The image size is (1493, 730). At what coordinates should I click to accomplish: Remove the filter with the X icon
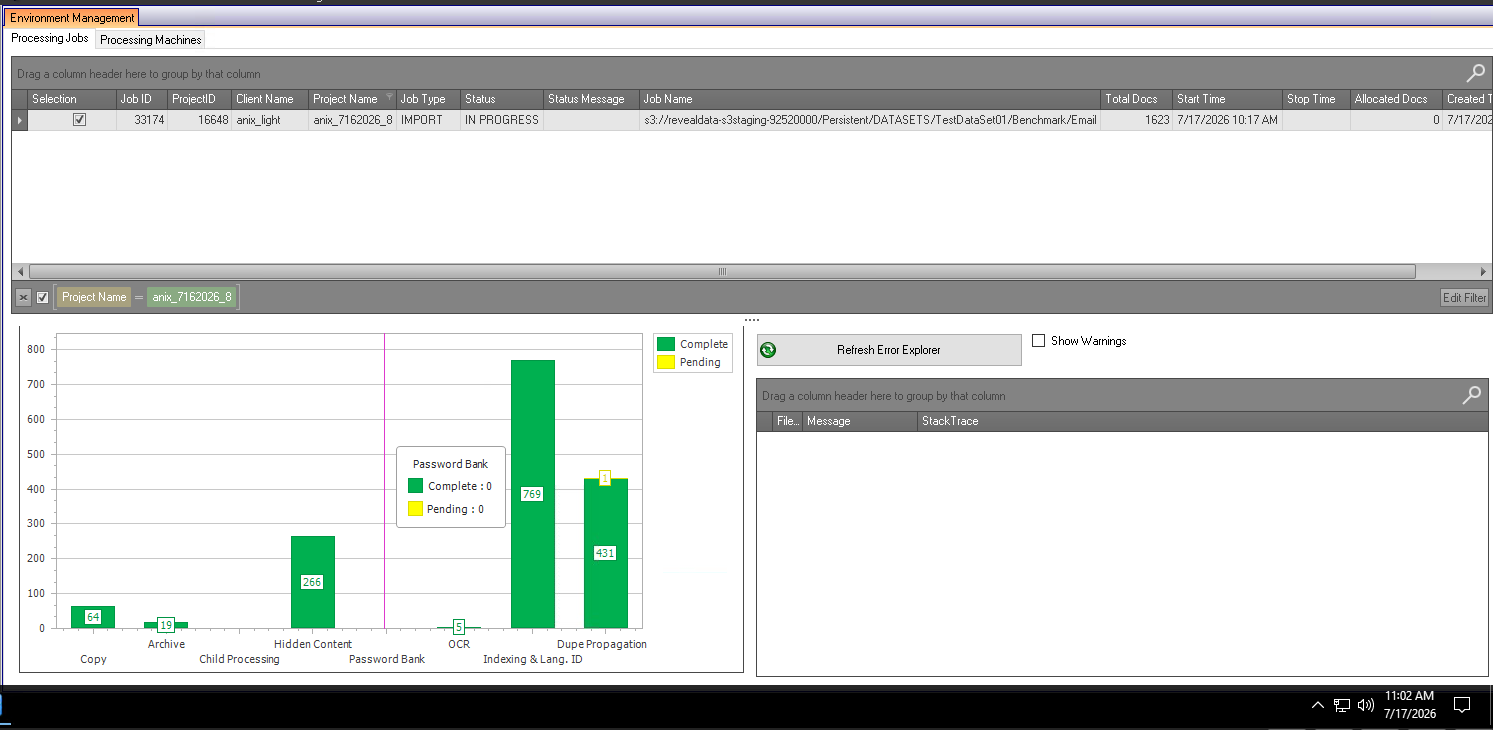(x=23, y=297)
